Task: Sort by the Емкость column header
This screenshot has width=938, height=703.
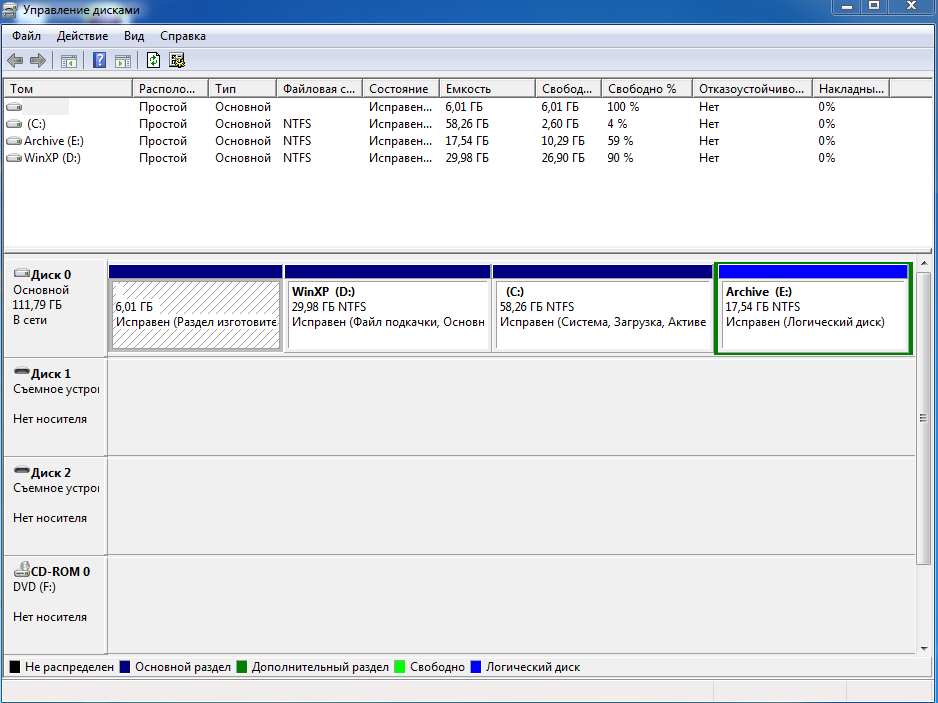Action: (x=488, y=89)
